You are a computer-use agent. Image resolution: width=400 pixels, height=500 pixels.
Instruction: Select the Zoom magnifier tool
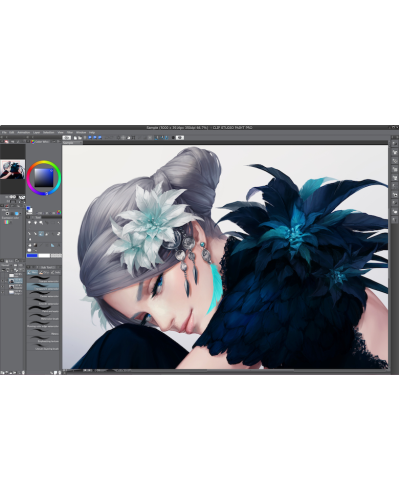29,223
